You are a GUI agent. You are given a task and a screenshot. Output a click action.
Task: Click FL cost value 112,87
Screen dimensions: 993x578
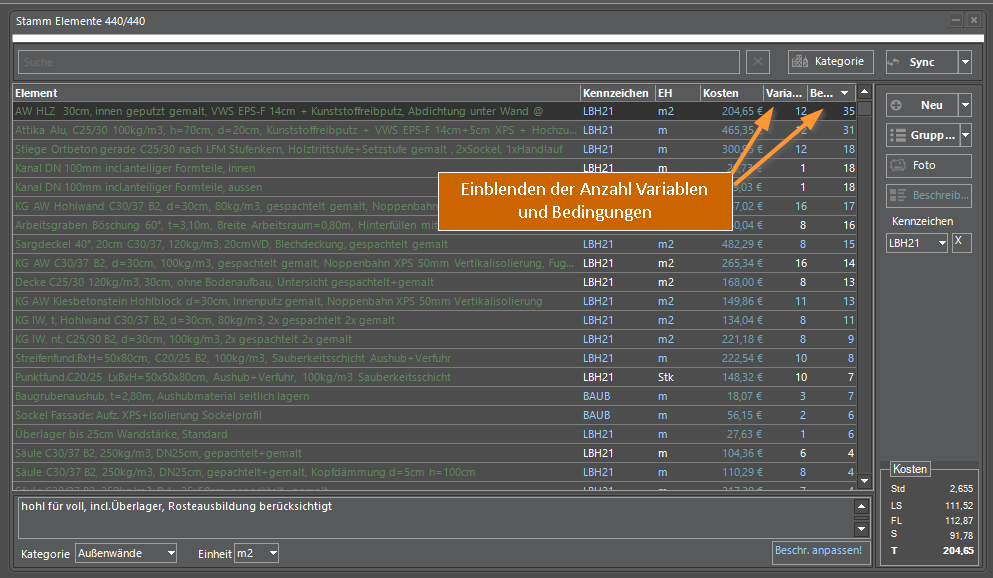[x=959, y=521]
